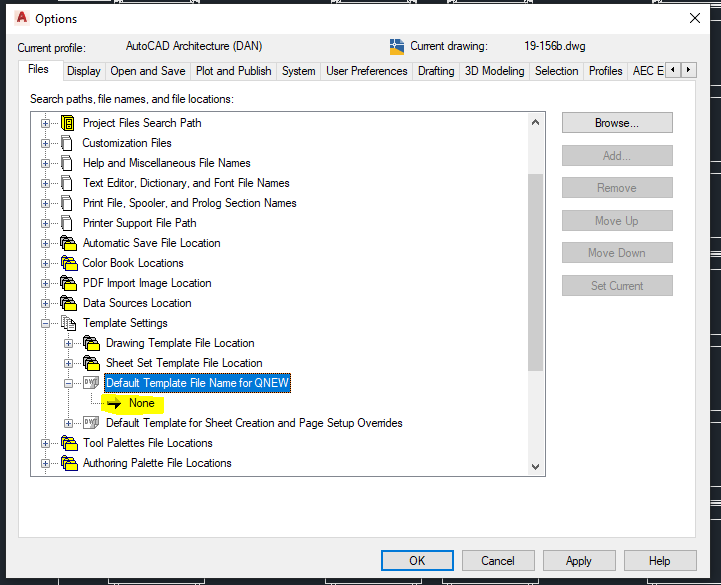Image resolution: width=721 pixels, height=585 pixels.
Task: Click the Automatic Save File Location folder icon
Action: point(69,243)
